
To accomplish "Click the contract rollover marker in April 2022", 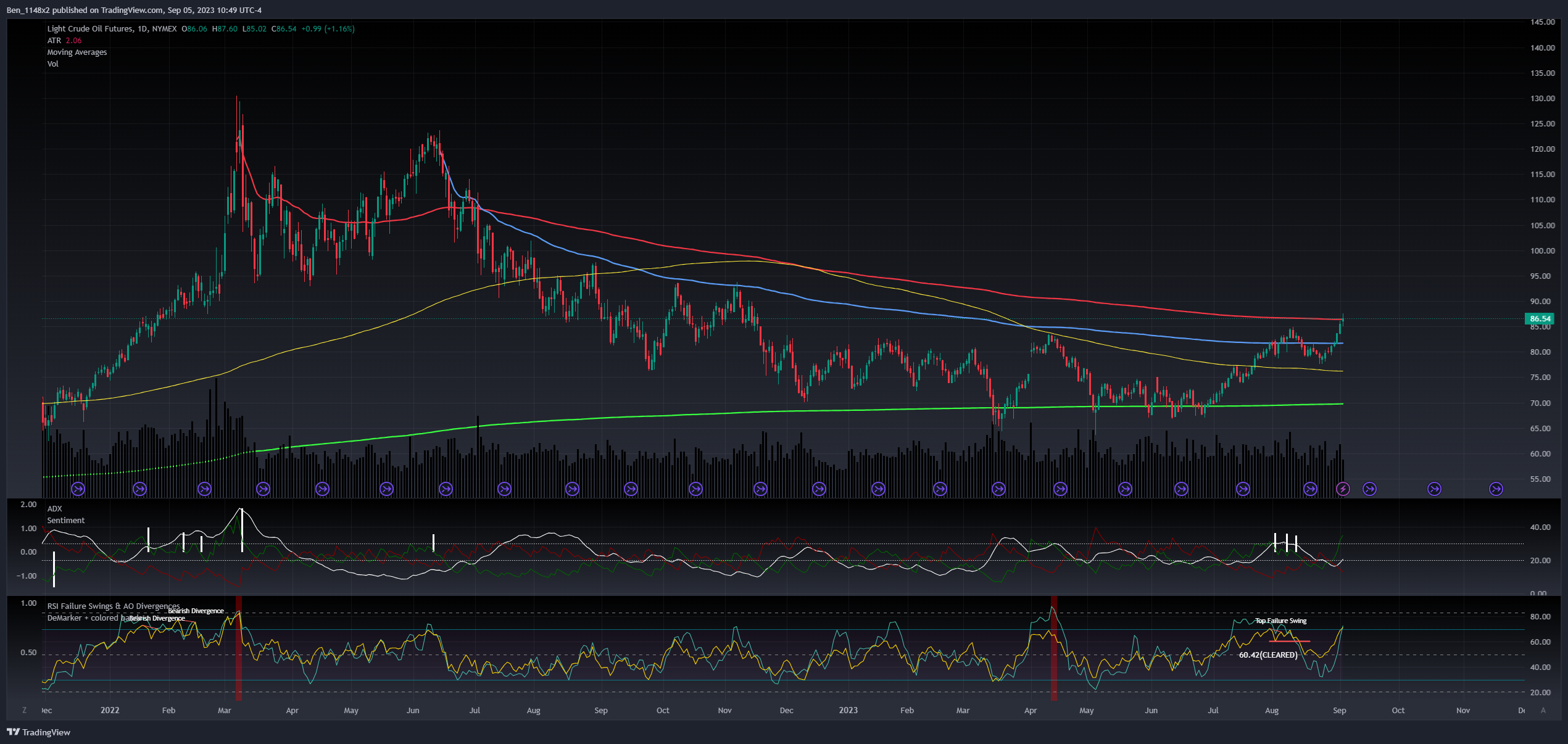I will click(322, 489).
